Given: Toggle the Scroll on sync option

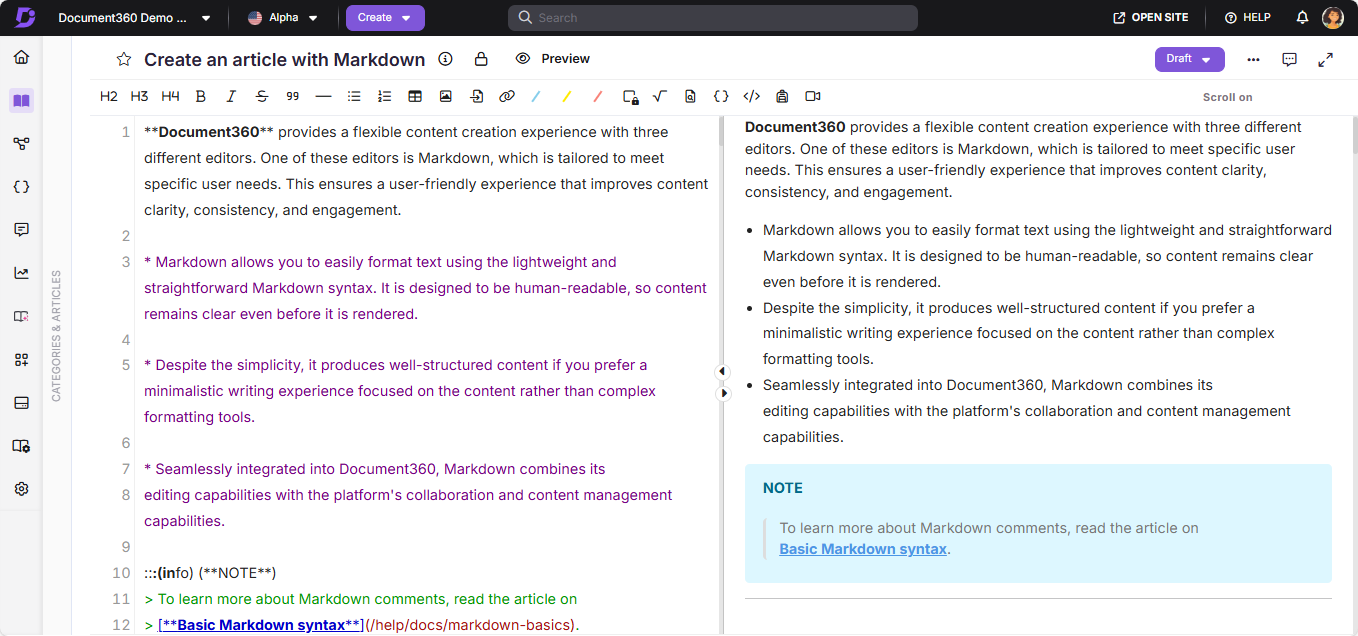Looking at the screenshot, I should coord(1227,96).
